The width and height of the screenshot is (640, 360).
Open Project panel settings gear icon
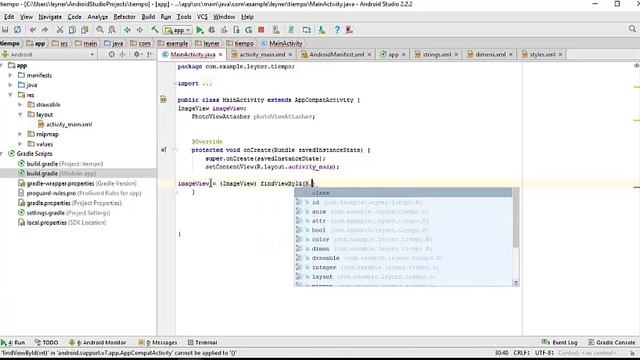tap(137, 54)
